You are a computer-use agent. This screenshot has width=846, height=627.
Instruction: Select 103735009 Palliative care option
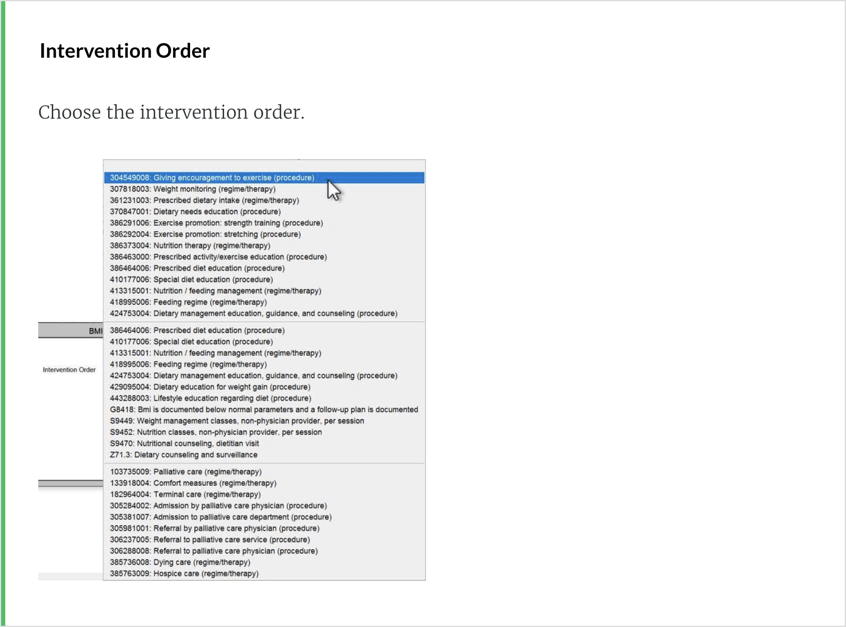[x=186, y=472]
